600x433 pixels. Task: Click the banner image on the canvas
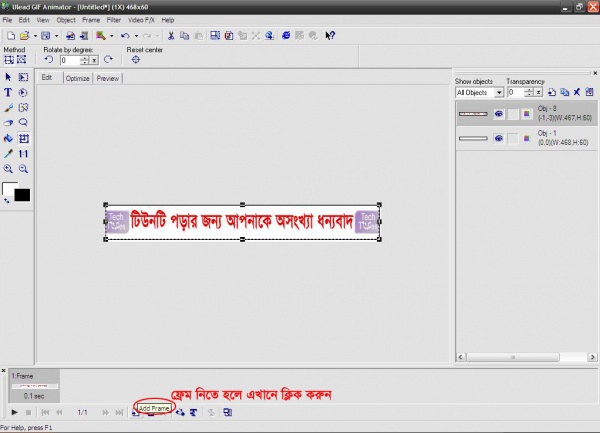tap(243, 222)
